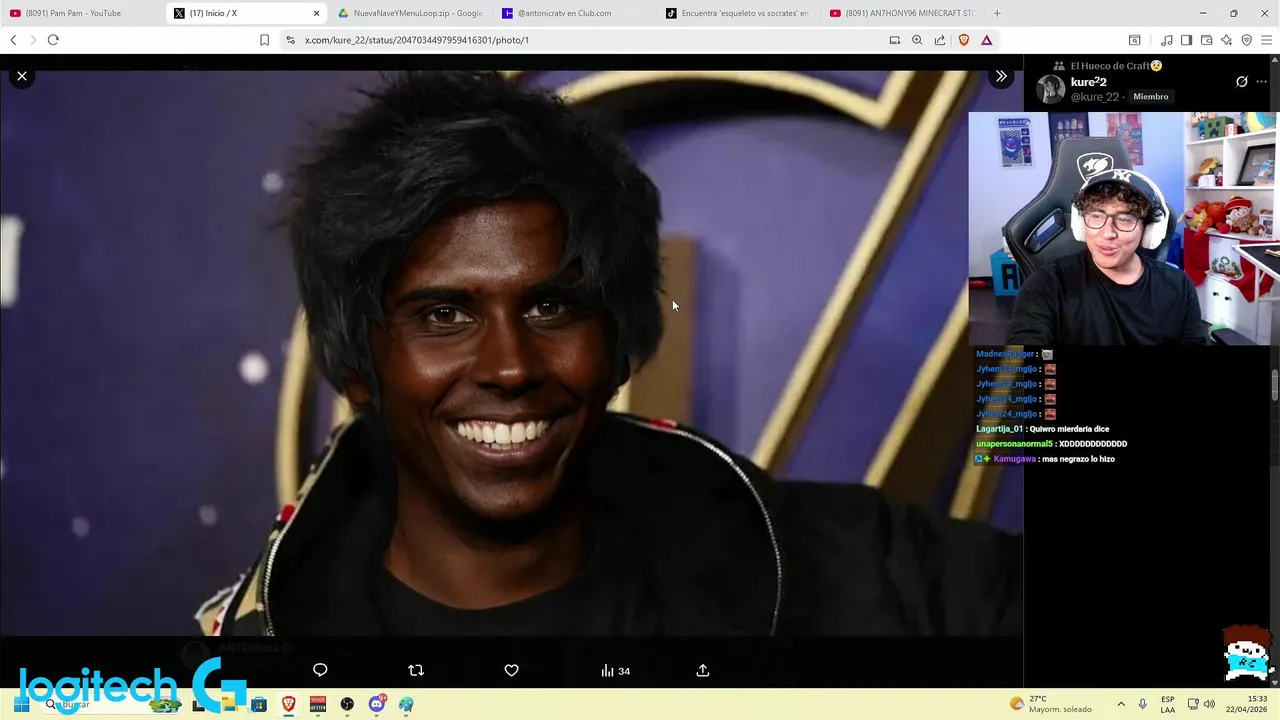Viewport: 1280px width, 720px height.
Task: Open the ESP LAA language switcher
Action: click(1168, 704)
